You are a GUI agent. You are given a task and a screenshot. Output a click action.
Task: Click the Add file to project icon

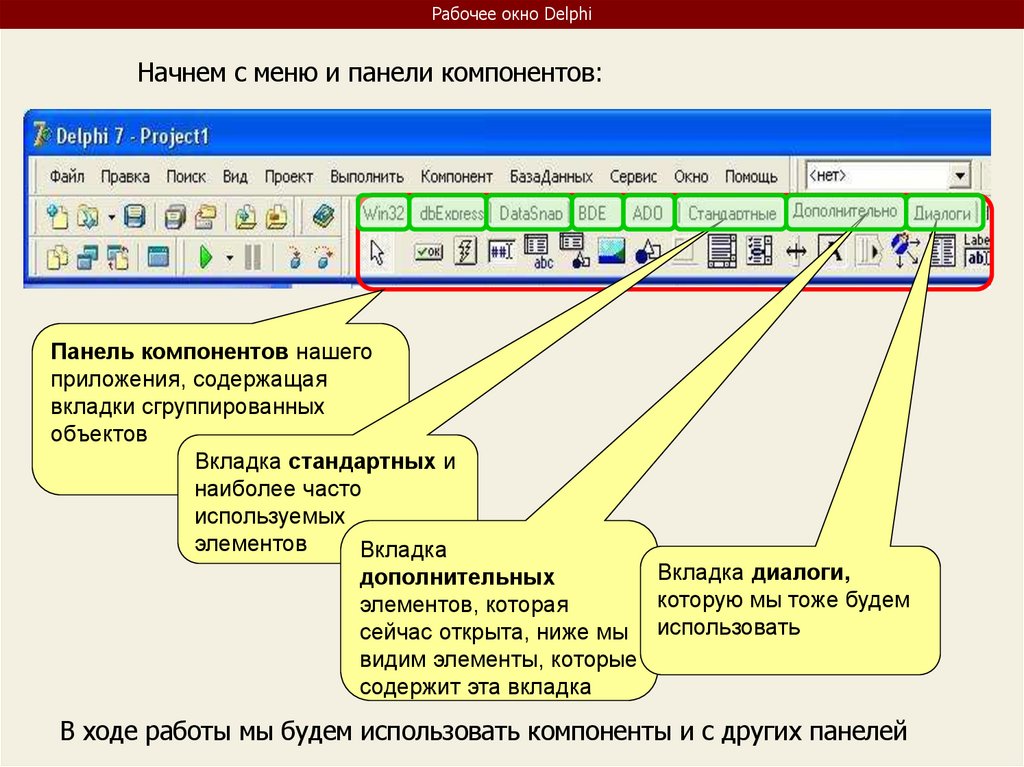[246, 216]
